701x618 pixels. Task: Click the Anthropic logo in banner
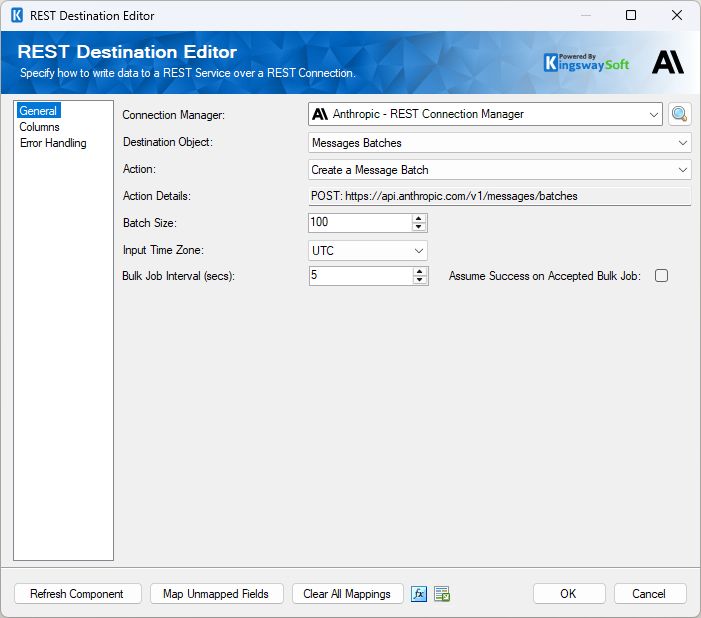coord(668,62)
